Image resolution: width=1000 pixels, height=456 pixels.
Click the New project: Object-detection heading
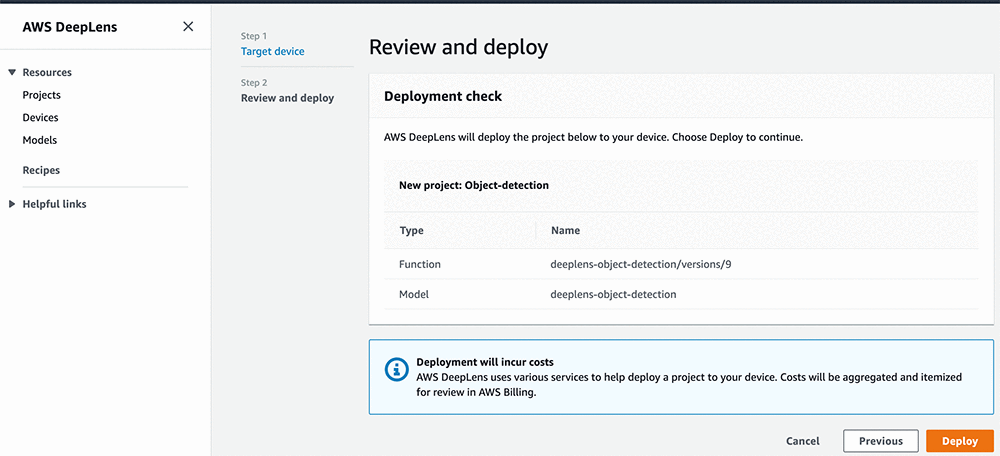(474, 186)
